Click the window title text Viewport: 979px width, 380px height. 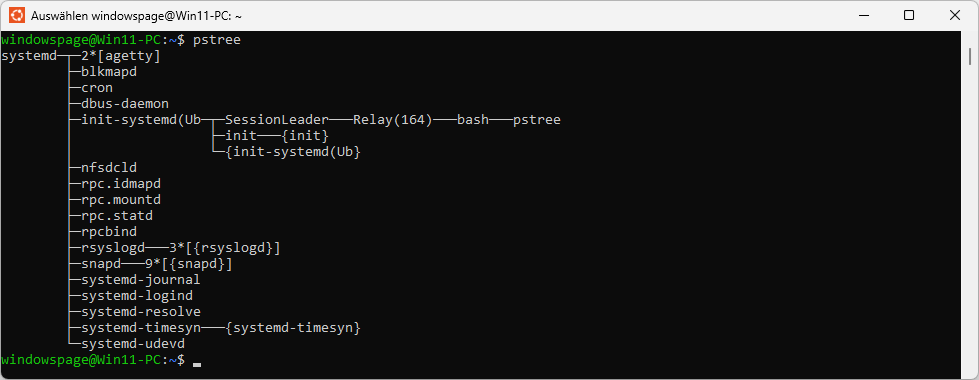click(132, 16)
